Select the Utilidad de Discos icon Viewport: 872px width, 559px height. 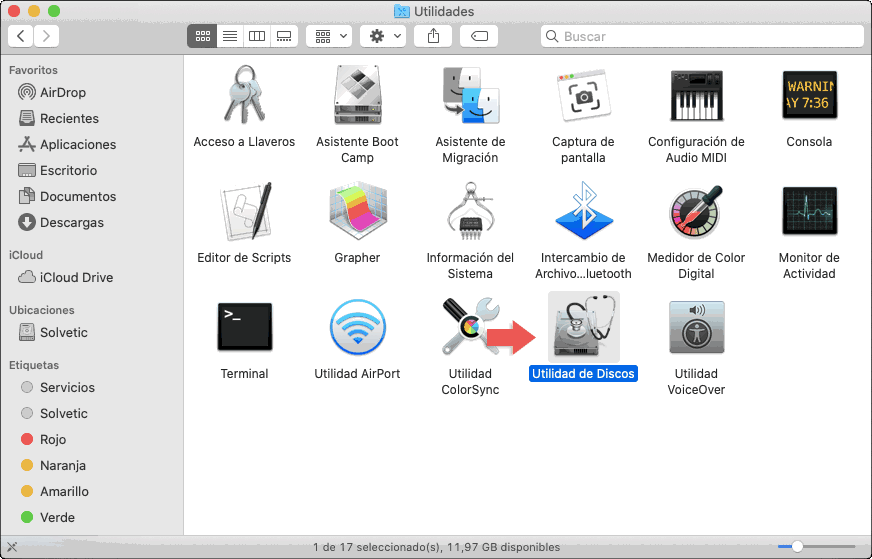click(x=584, y=328)
